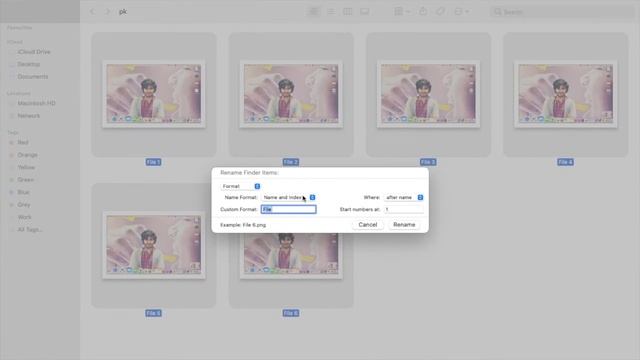Open the Group By toolbar menu
Image resolution: width=640 pixels, height=360 pixels.
(402, 12)
